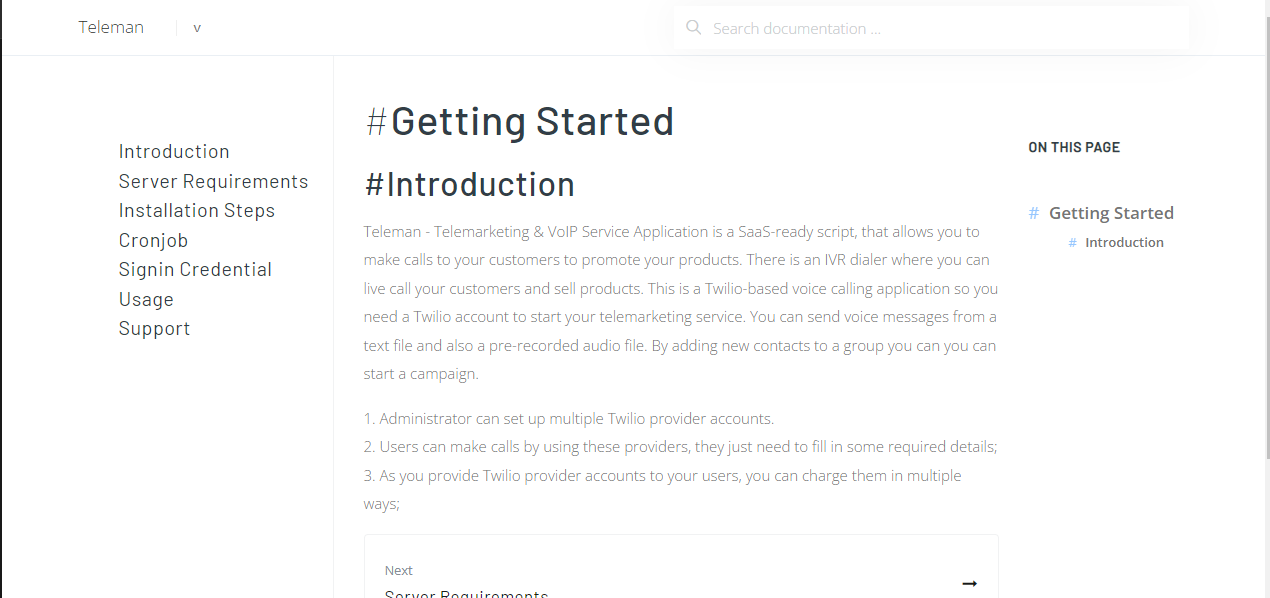Click the Teleman logo link
The image size is (1270, 598).
111,28
